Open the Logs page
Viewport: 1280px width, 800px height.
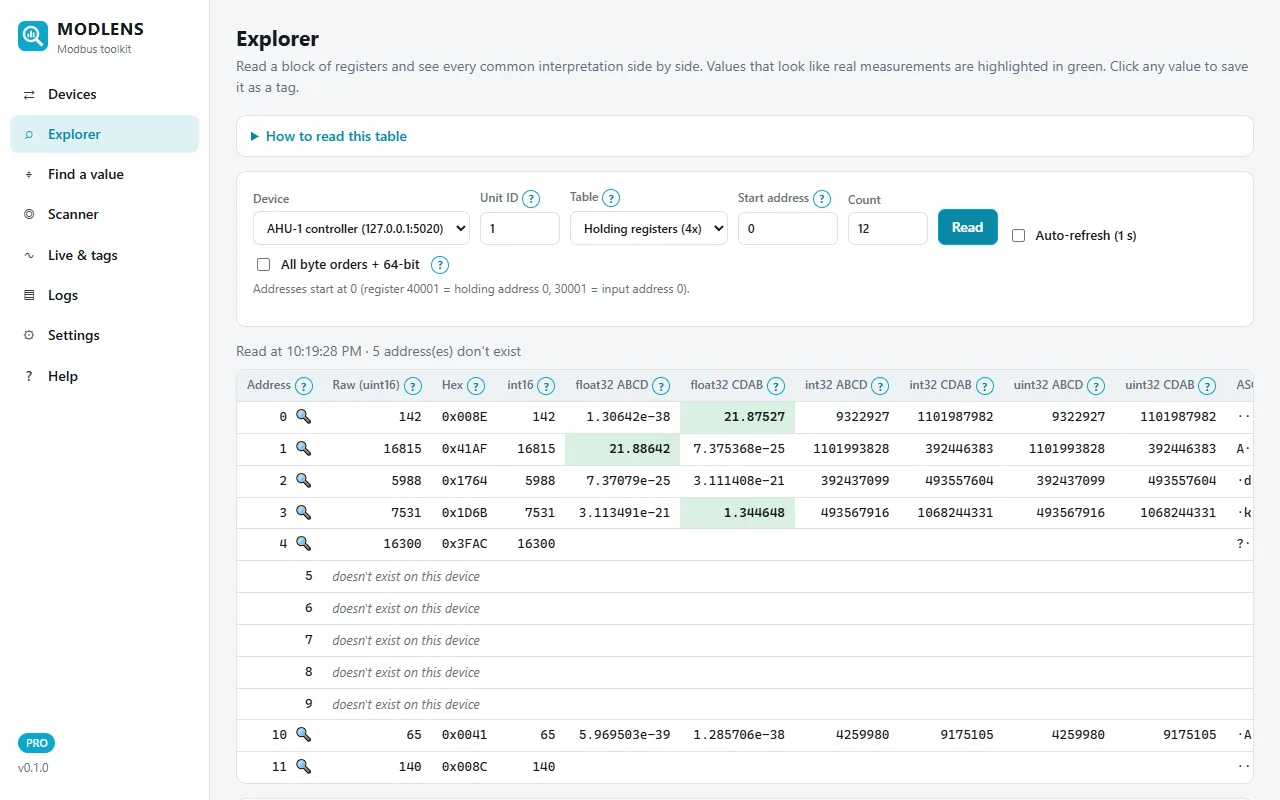pos(104,295)
